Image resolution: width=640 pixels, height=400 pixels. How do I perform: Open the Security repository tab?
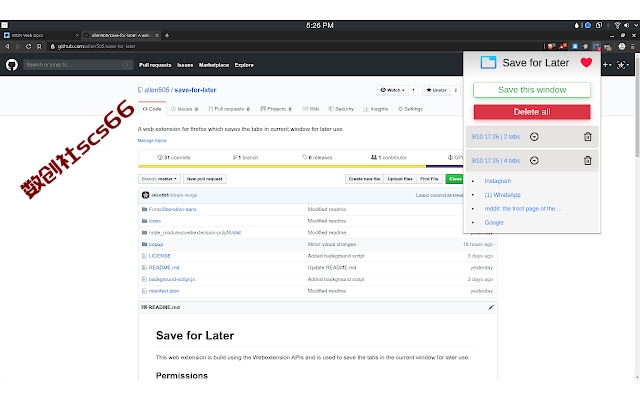click(x=341, y=109)
